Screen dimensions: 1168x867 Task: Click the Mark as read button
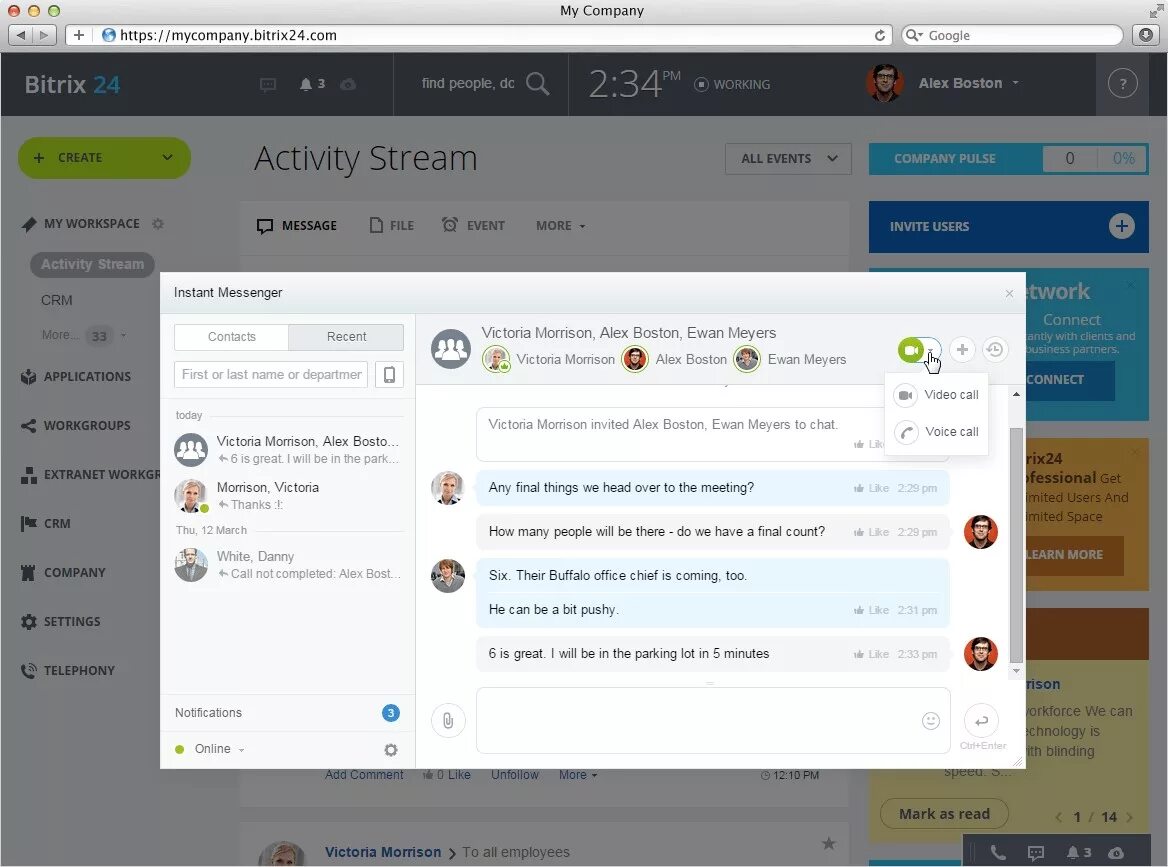click(x=944, y=814)
